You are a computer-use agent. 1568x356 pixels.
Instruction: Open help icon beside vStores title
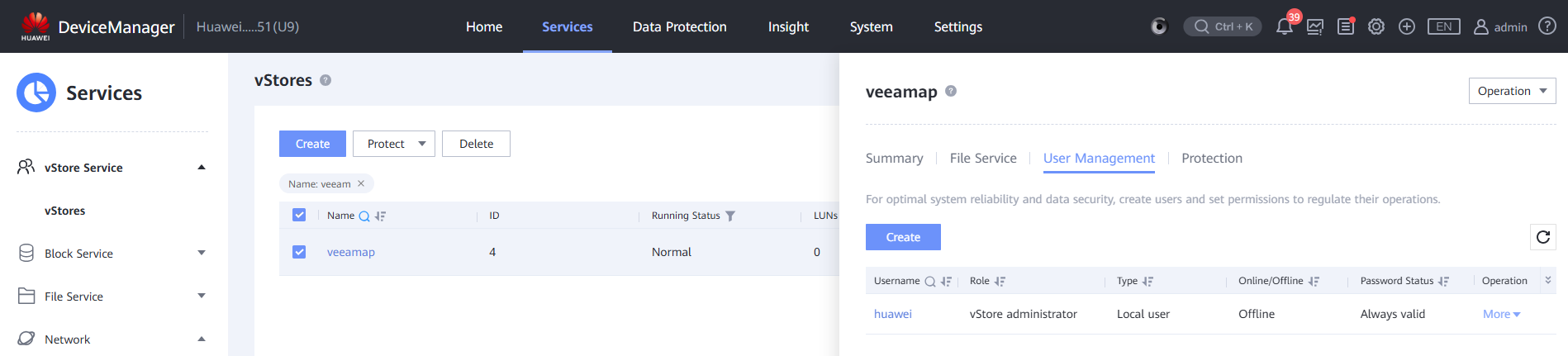click(325, 80)
